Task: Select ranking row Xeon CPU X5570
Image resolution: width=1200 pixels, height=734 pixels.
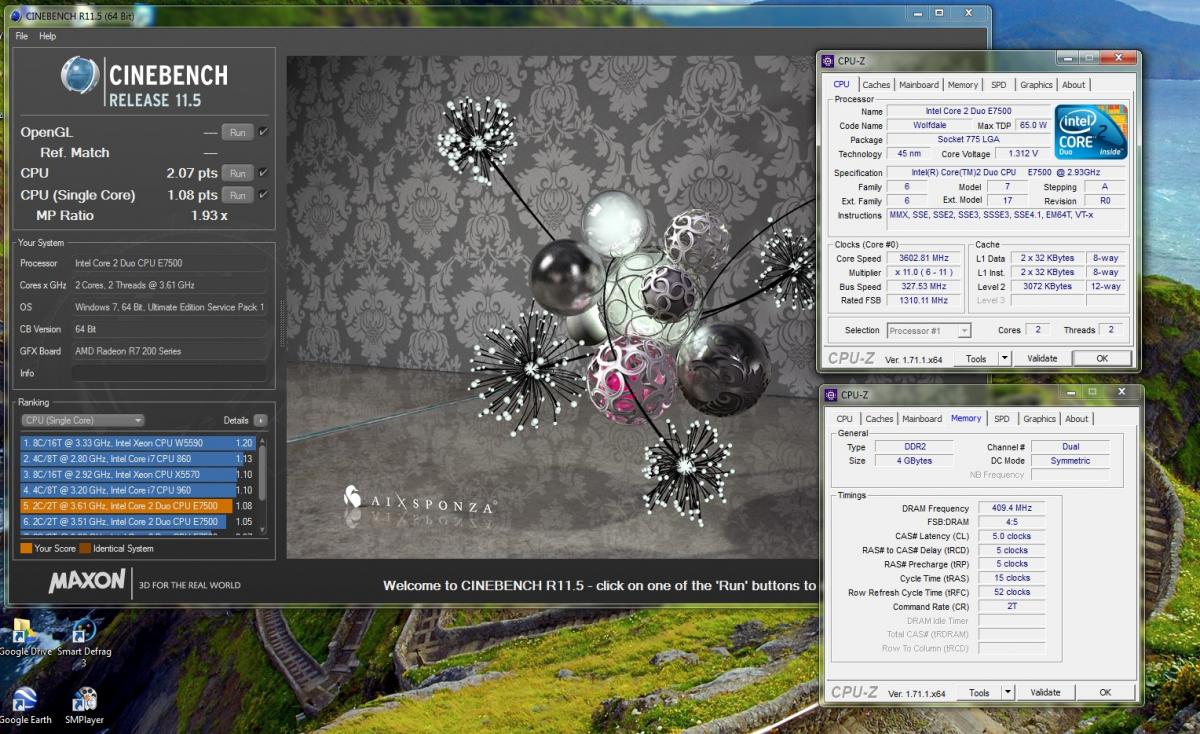Action: click(137, 474)
